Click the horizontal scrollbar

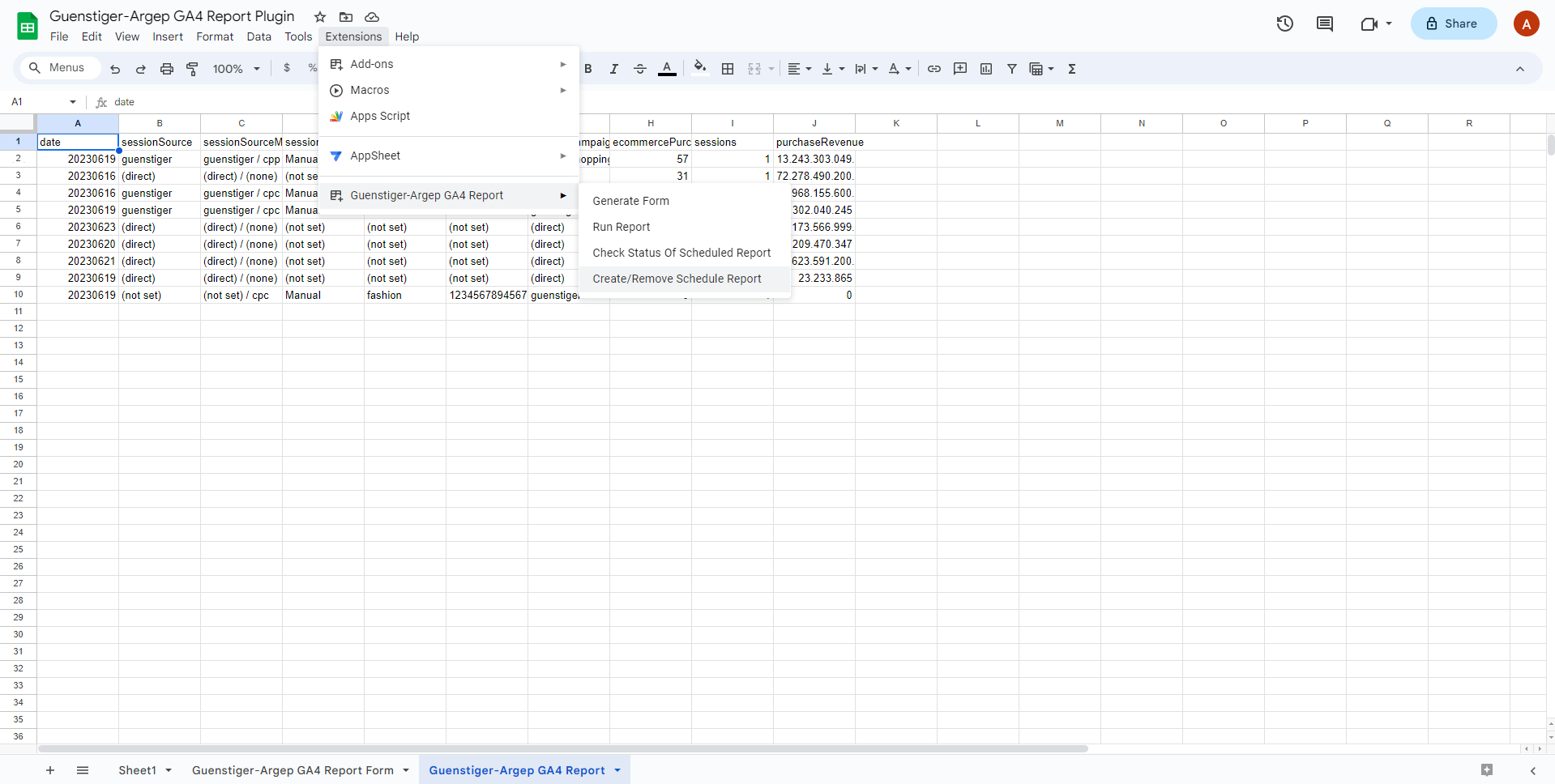coord(563,749)
